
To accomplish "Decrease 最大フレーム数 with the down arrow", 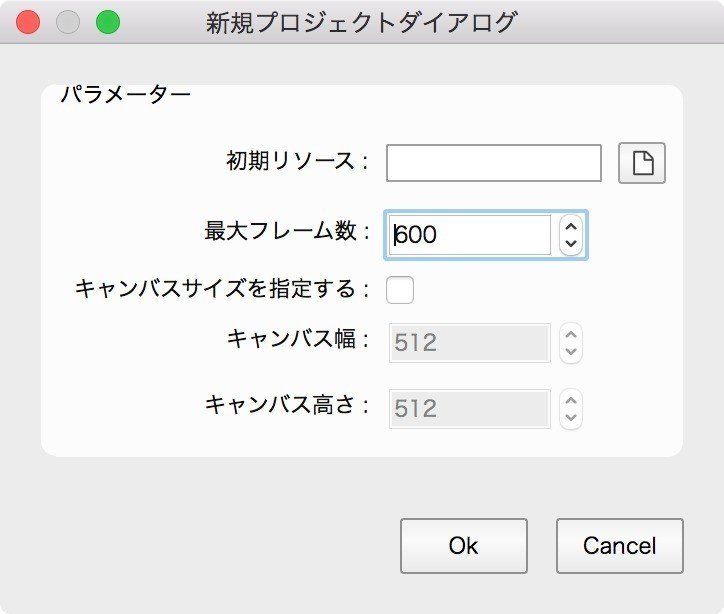I will (571, 244).
